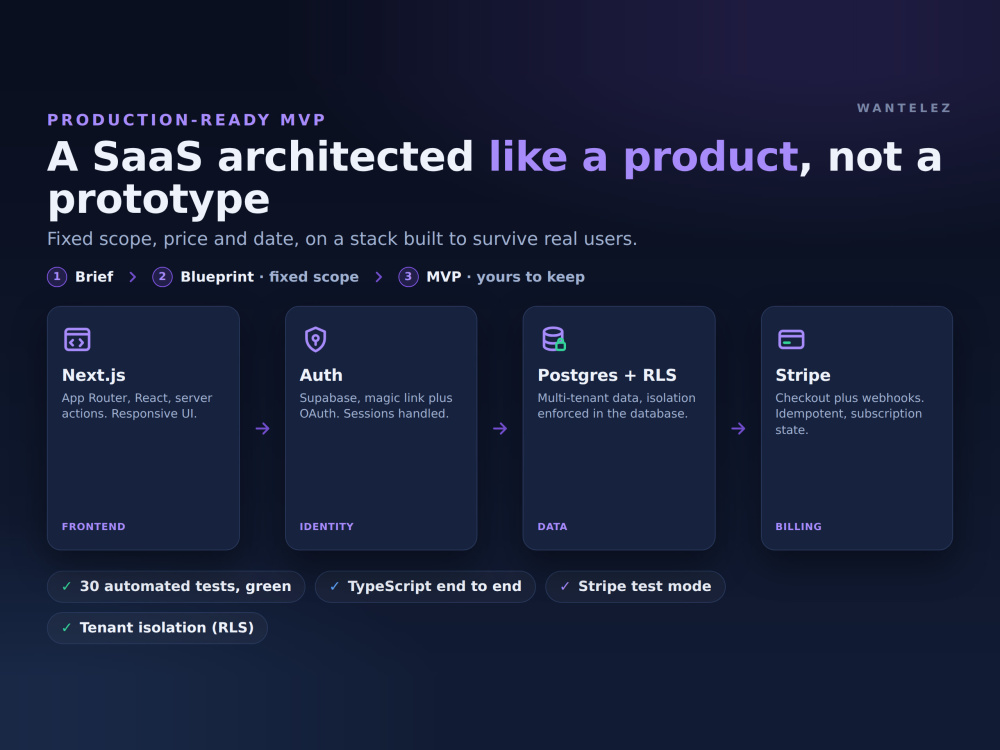1000x750 pixels.
Task: Select the 30 automated tests, green pill
Action: [176, 586]
